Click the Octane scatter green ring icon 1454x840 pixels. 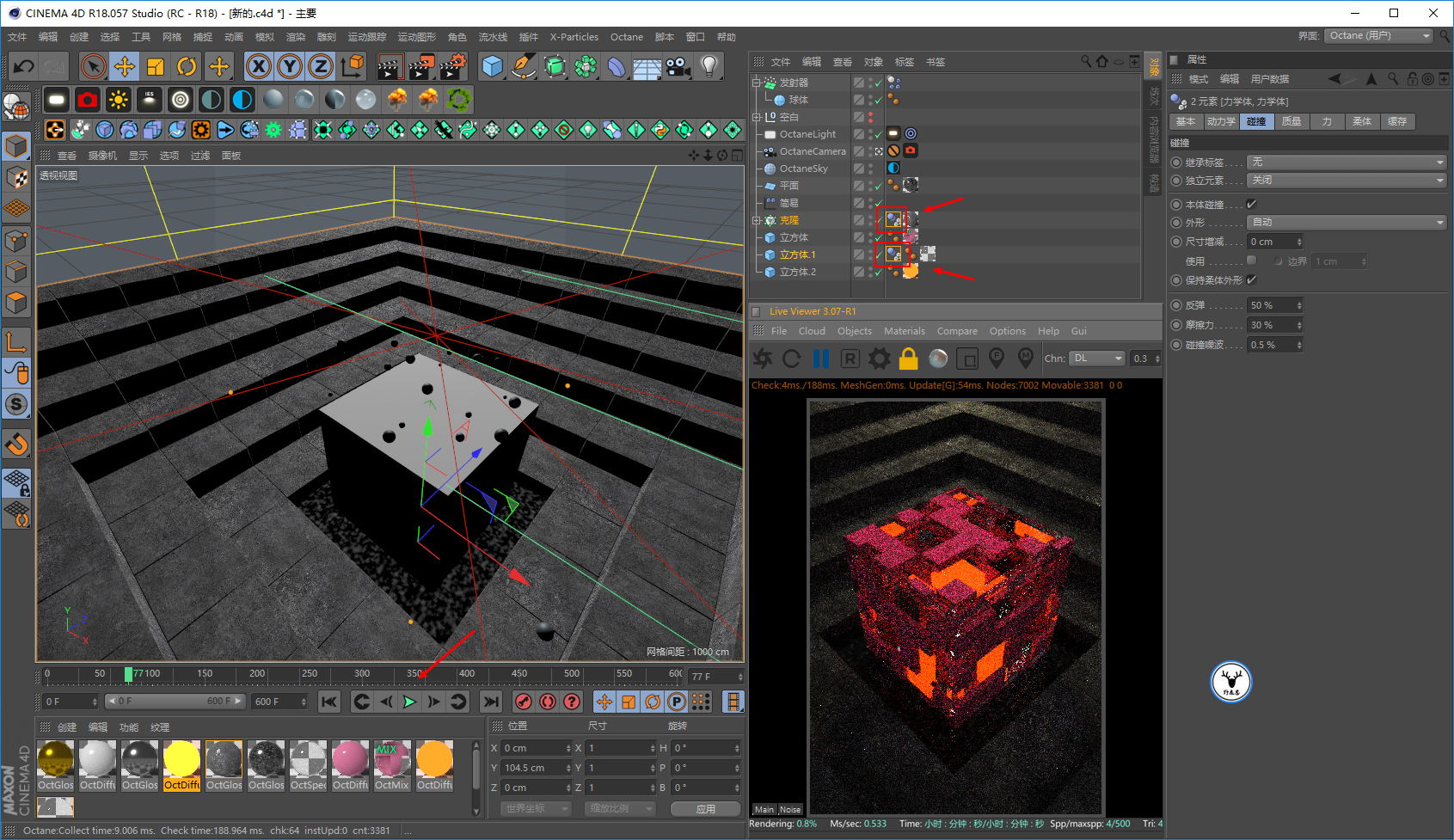click(x=459, y=100)
